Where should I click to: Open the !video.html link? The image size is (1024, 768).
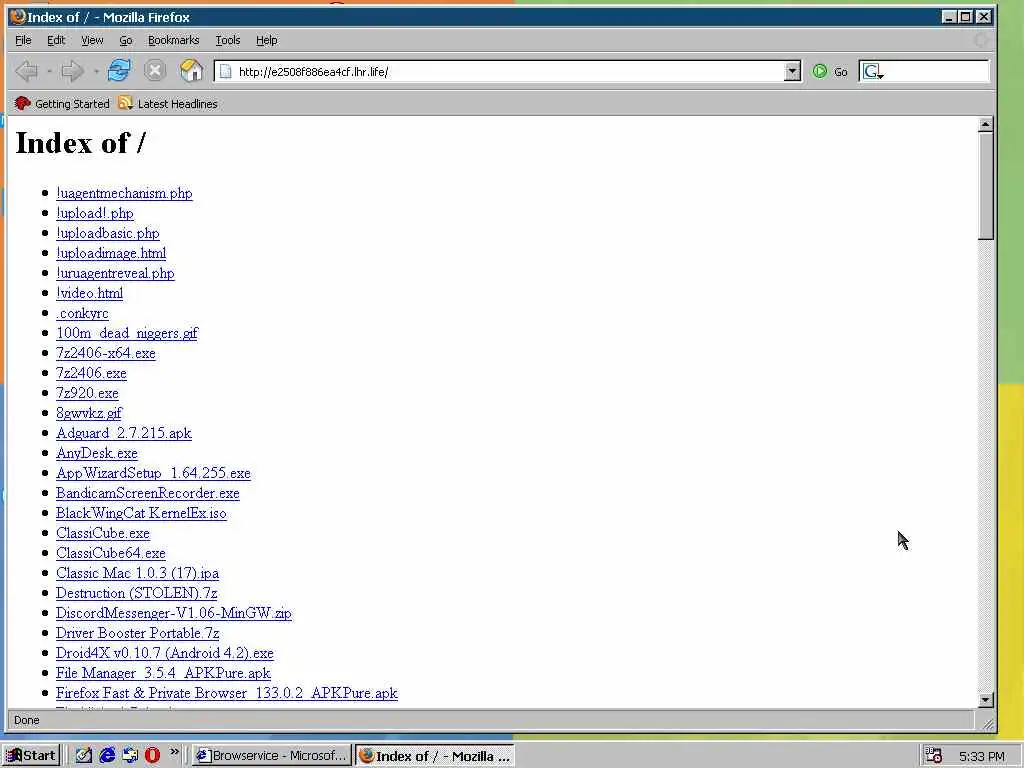click(x=89, y=293)
